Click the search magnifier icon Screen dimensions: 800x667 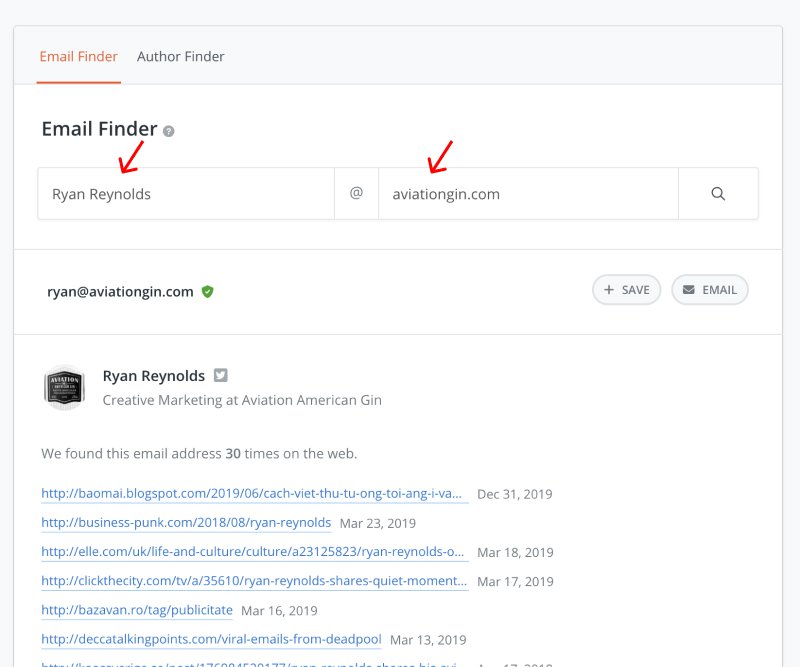click(718, 194)
